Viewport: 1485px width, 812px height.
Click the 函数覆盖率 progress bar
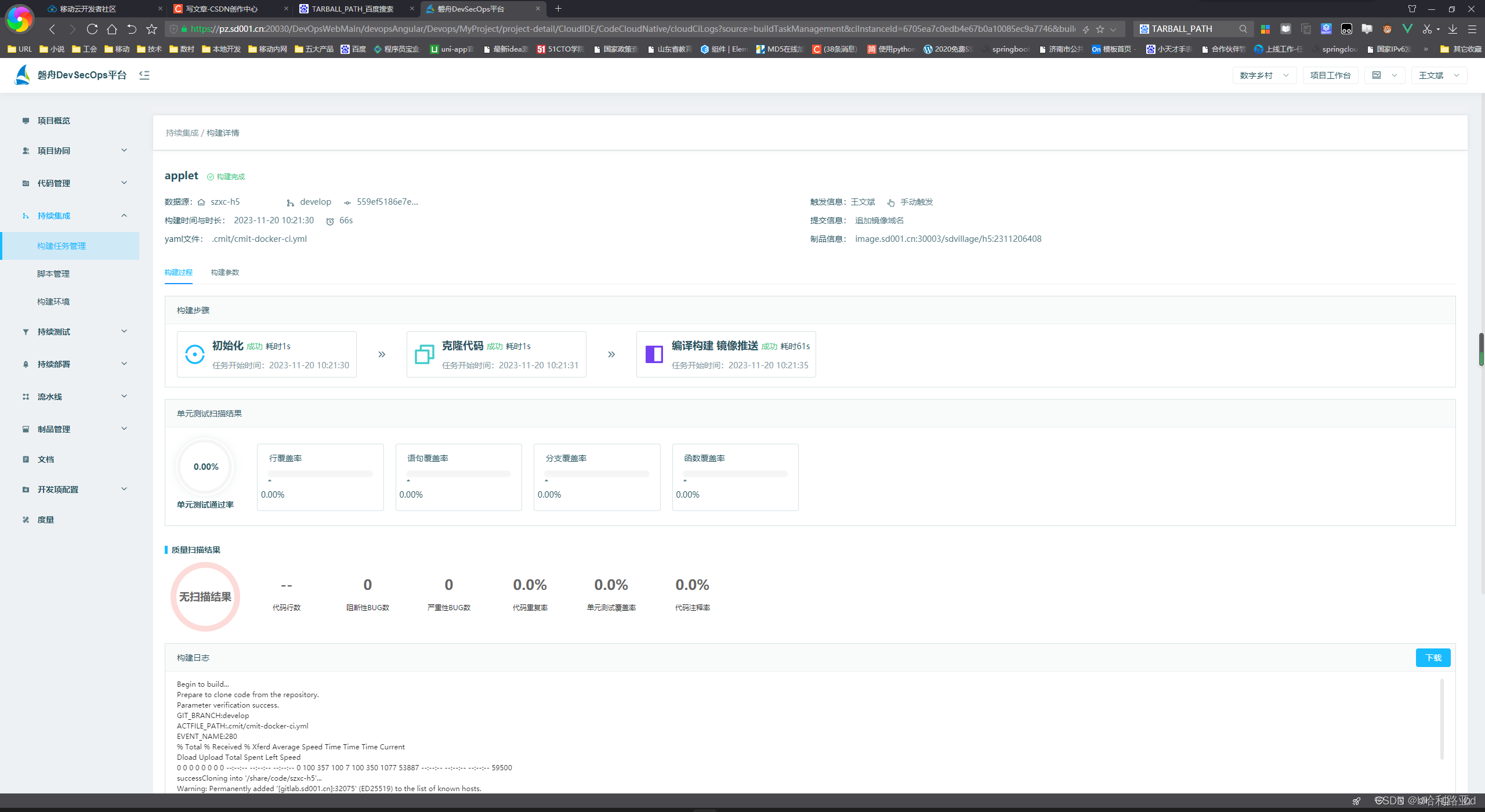point(735,474)
